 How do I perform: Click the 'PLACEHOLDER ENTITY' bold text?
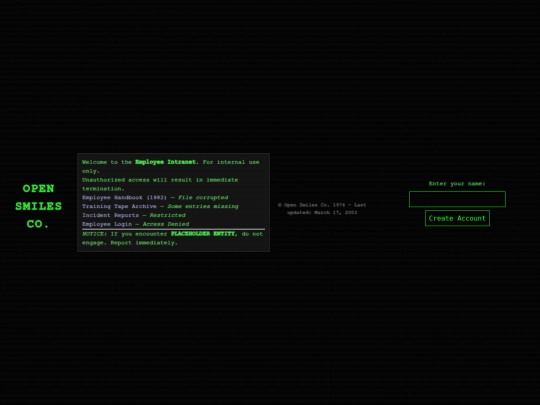(x=203, y=234)
